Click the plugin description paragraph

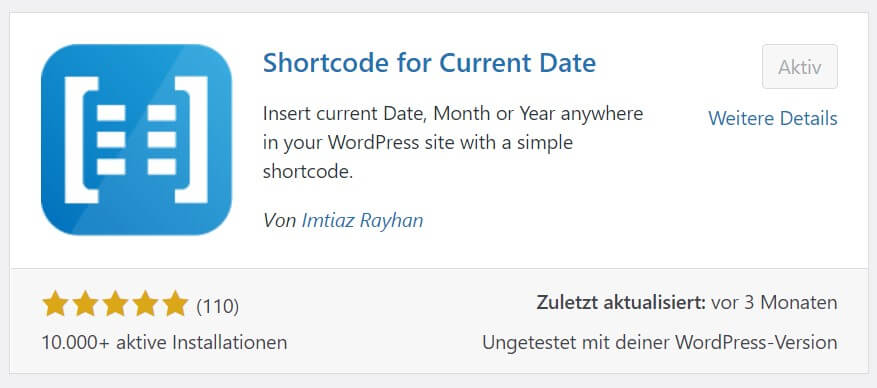(453, 143)
